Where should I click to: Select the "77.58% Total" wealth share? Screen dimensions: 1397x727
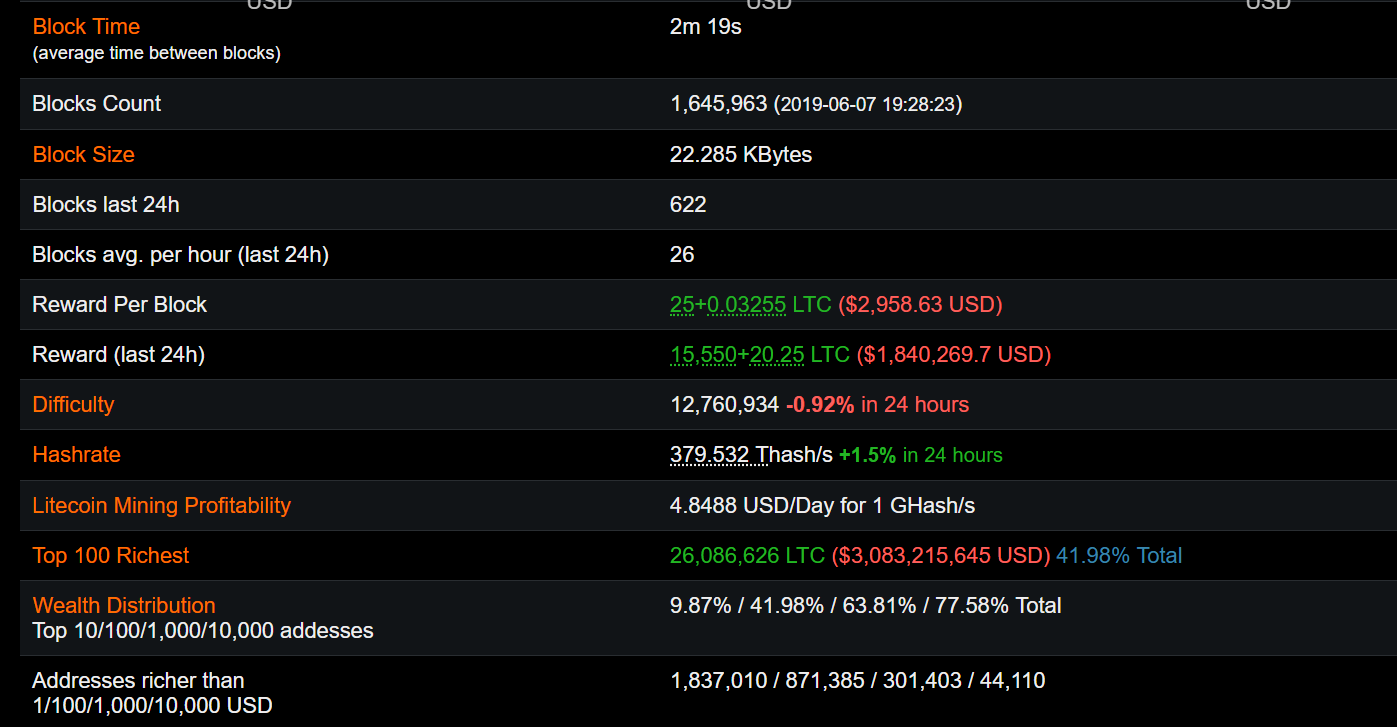click(998, 605)
